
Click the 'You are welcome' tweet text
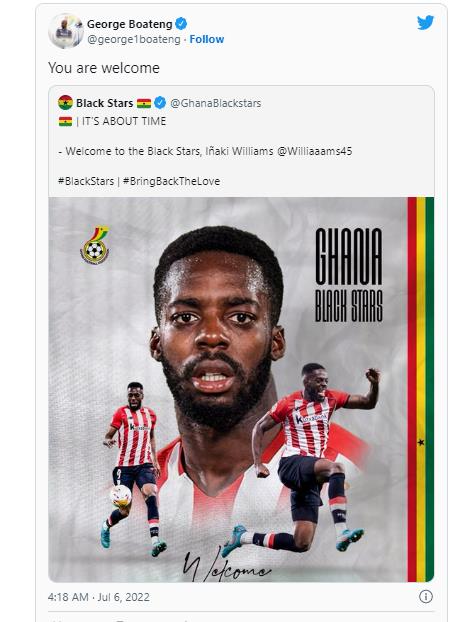click(104, 68)
